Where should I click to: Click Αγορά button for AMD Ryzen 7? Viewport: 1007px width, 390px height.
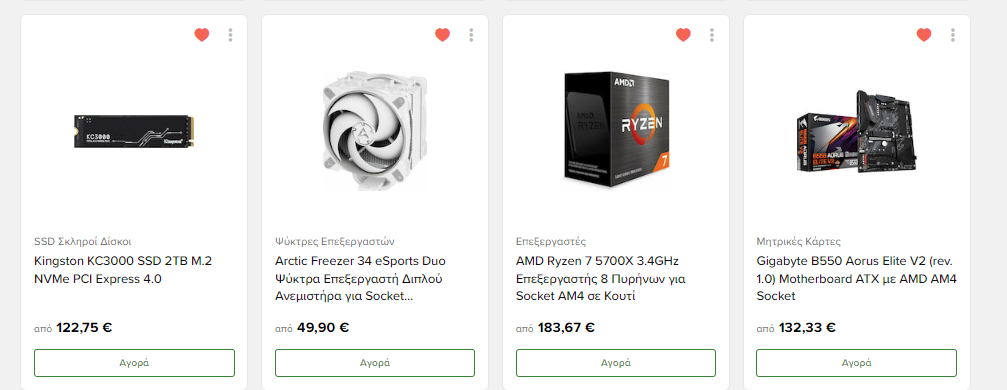pyautogui.click(x=616, y=363)
